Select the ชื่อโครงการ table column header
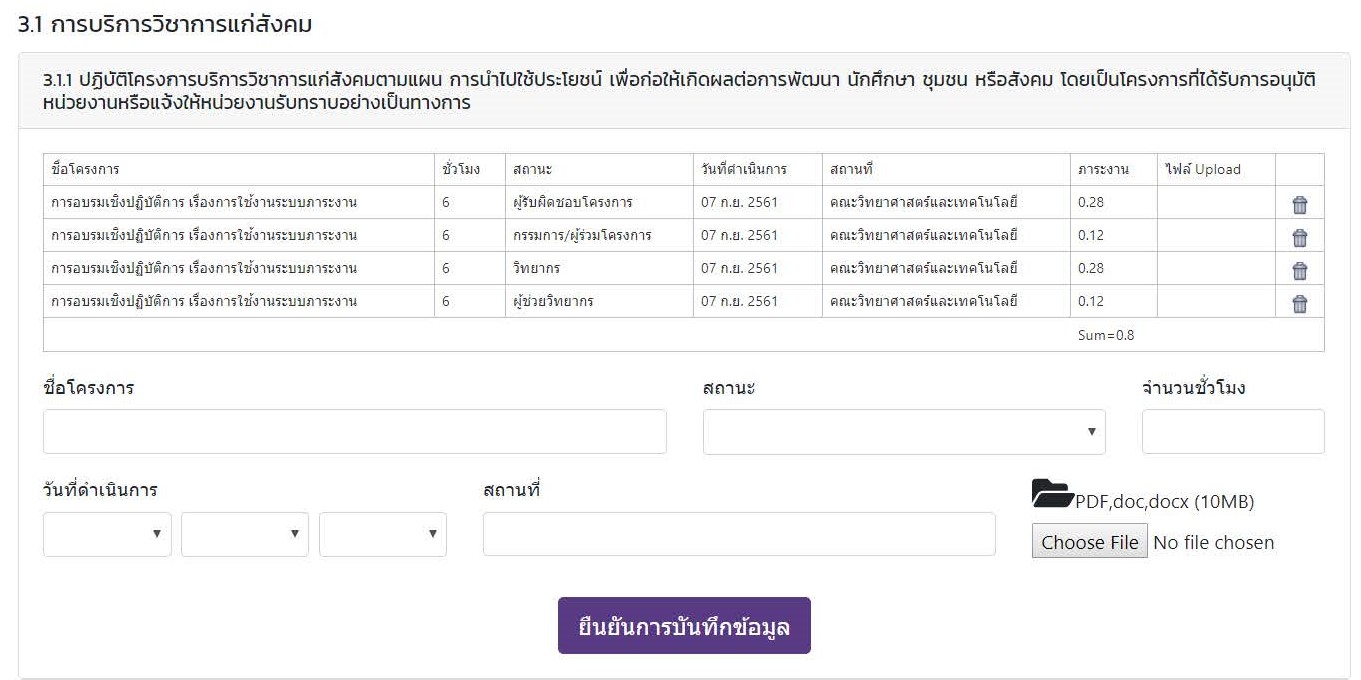The height and width of the screenshot is (680, 1361). tap(86, 170)
